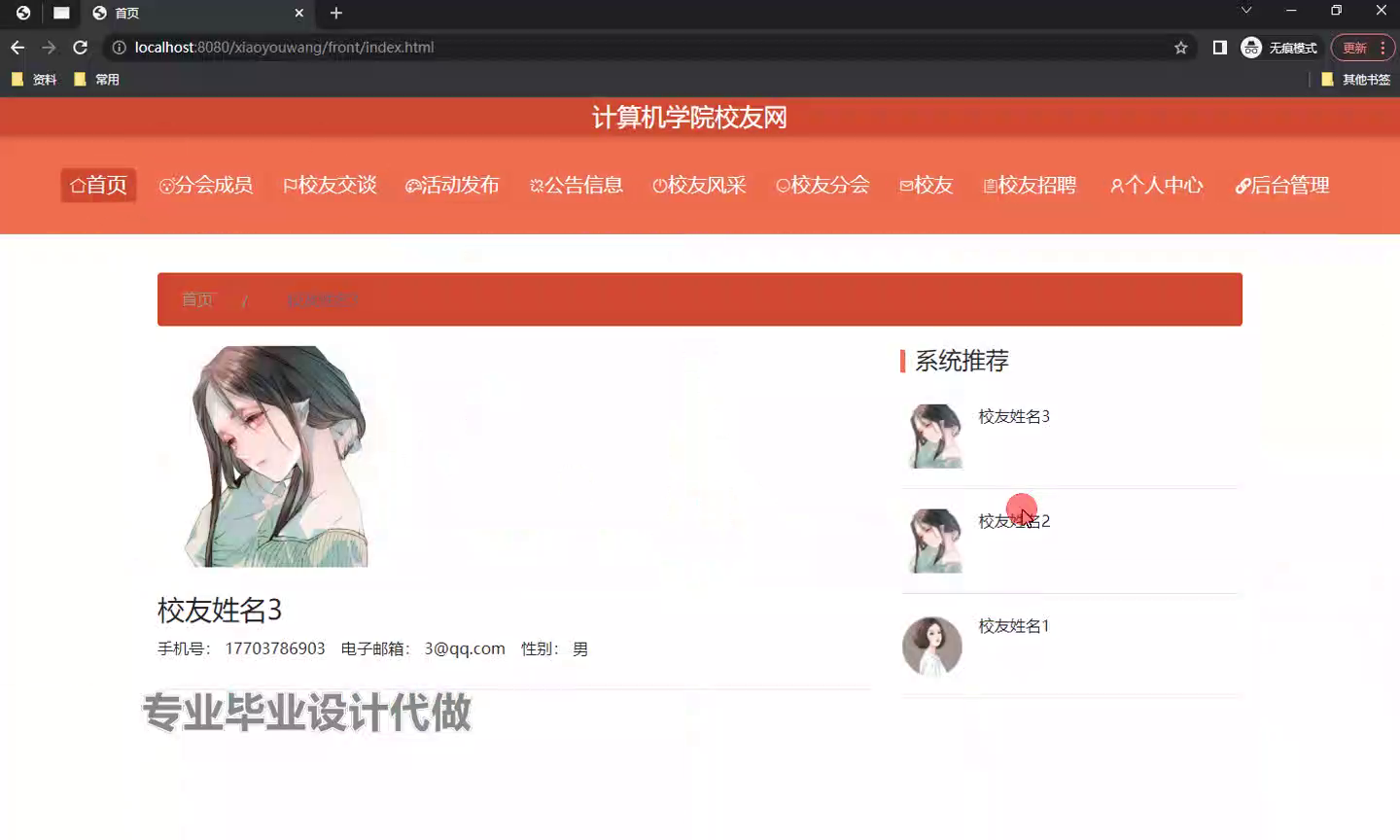Click the browser forward arrow
The width and height of the screenshot is (1400, 840).
49,48
